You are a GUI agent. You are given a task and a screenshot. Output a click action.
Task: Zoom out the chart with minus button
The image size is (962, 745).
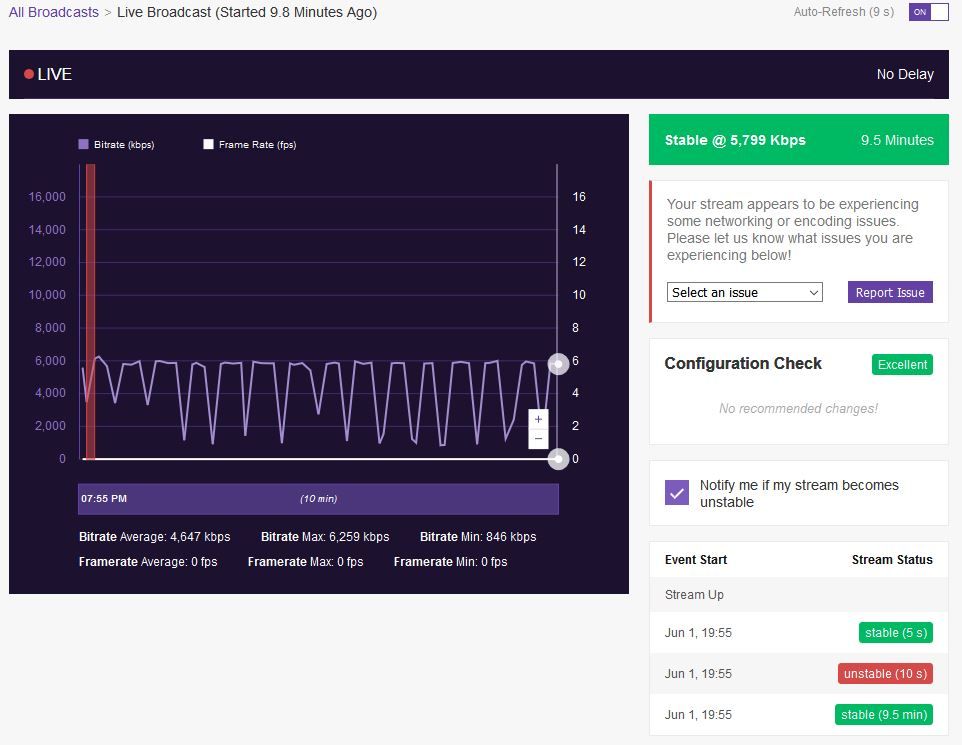coord(538,439)
